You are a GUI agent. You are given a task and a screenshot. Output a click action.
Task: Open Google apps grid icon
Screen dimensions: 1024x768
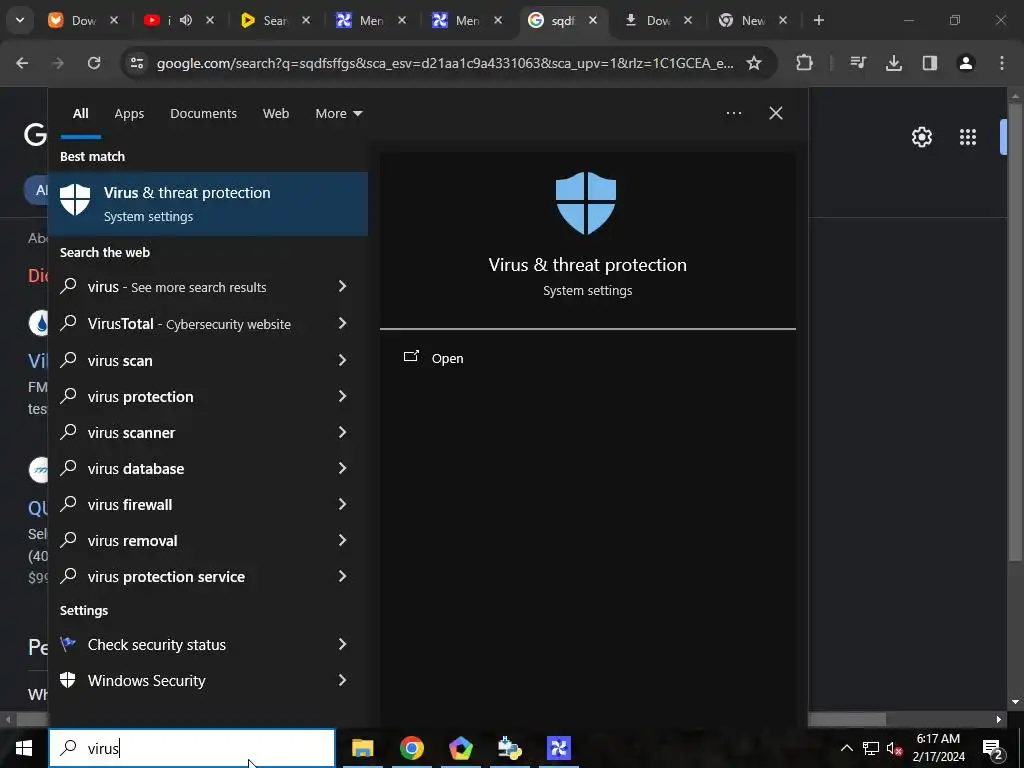tap(968, 137)
